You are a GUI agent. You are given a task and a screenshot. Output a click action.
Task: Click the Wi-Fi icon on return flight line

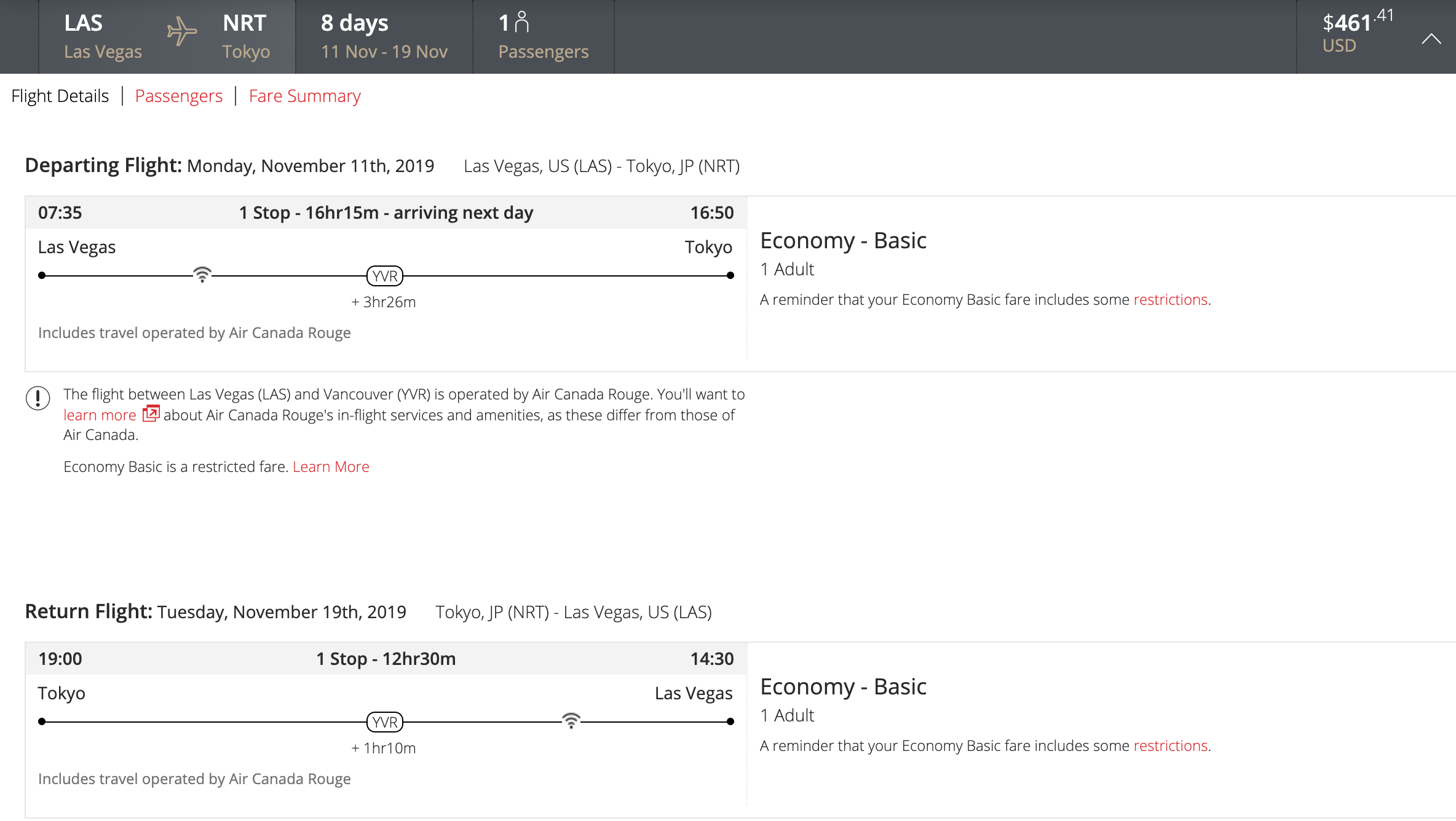(x=571, y=720)
